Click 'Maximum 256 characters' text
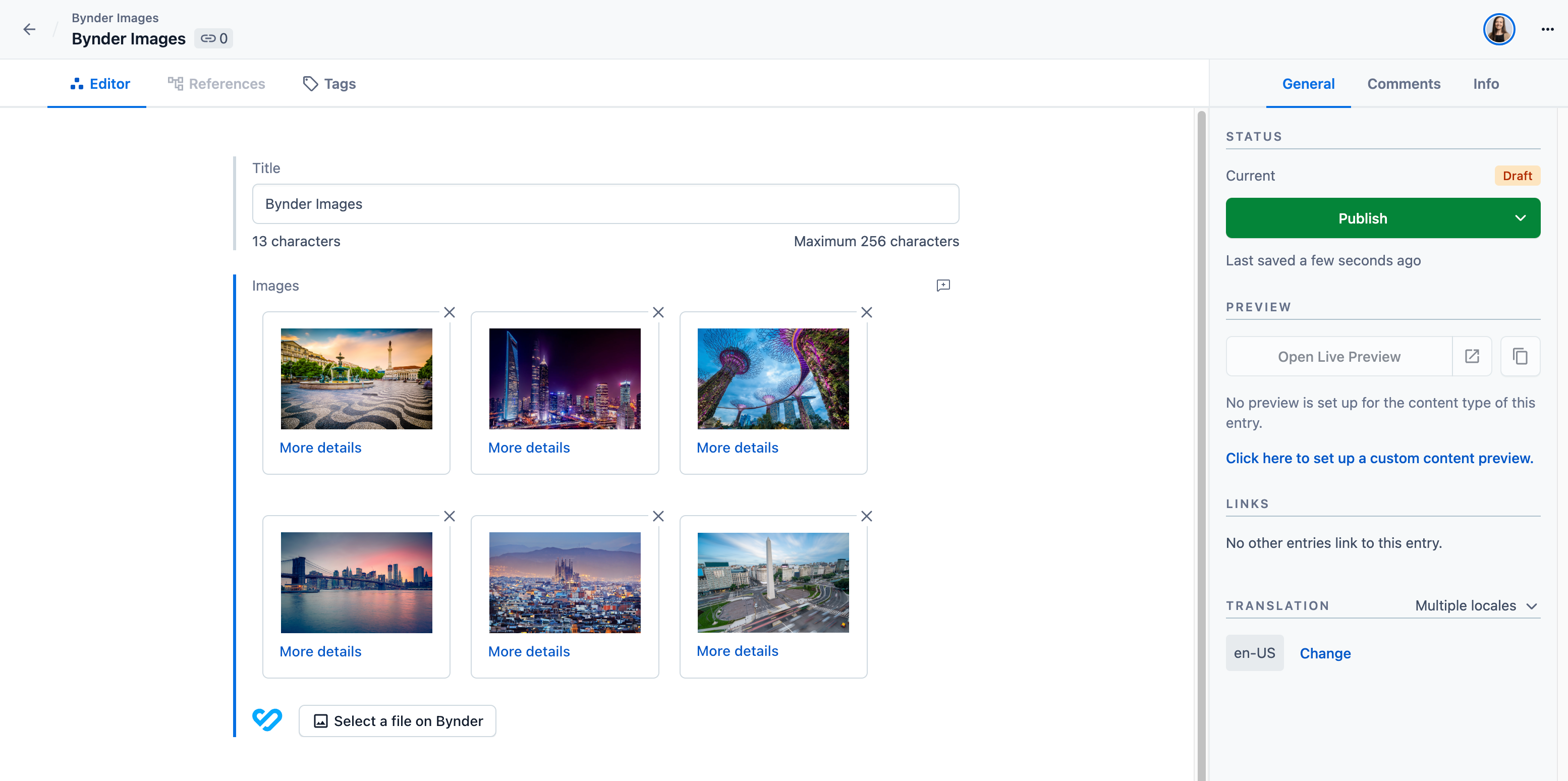 tap(876, 242)
